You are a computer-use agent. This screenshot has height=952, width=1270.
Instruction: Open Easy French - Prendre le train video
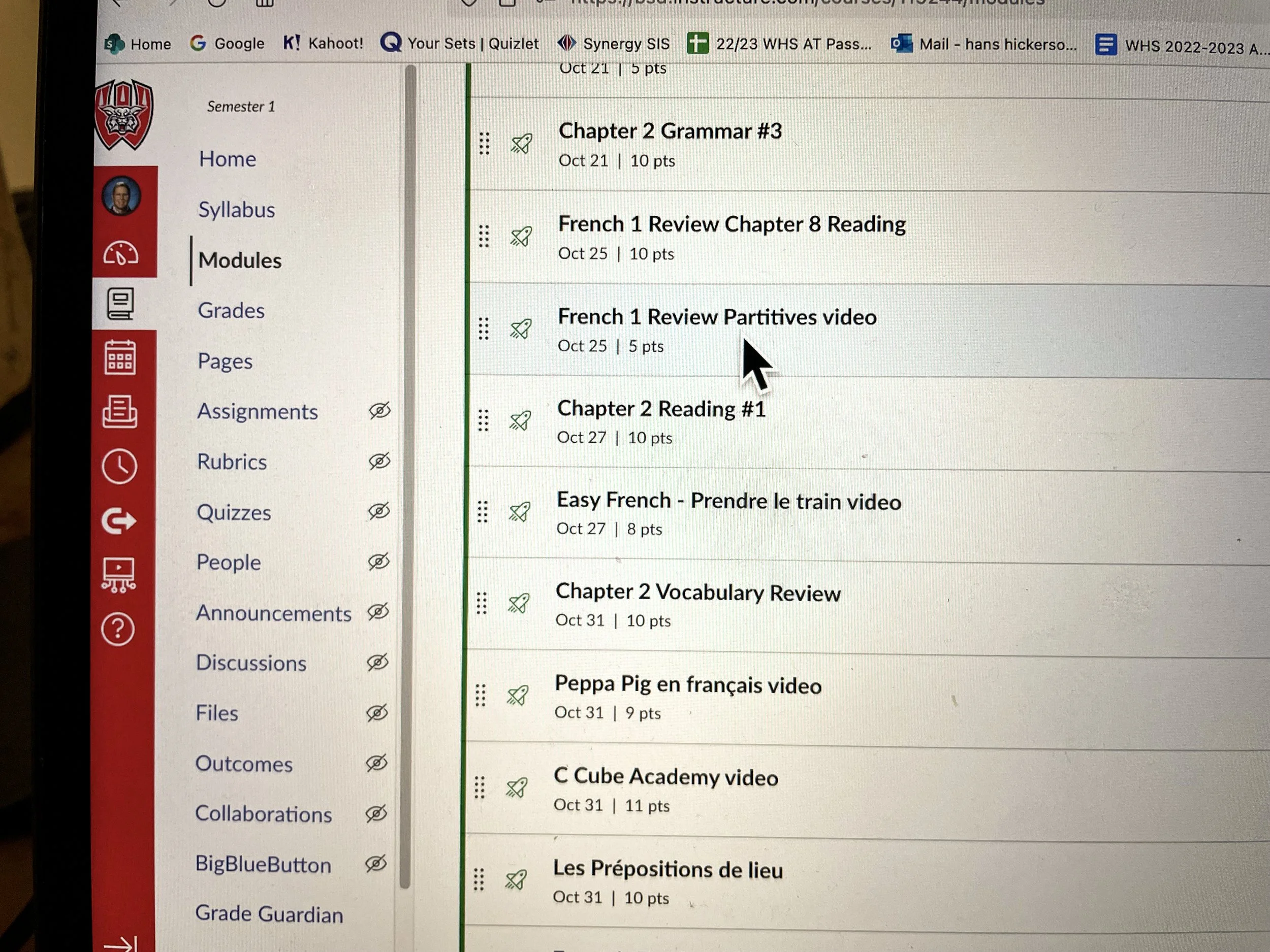click(728, 501)
